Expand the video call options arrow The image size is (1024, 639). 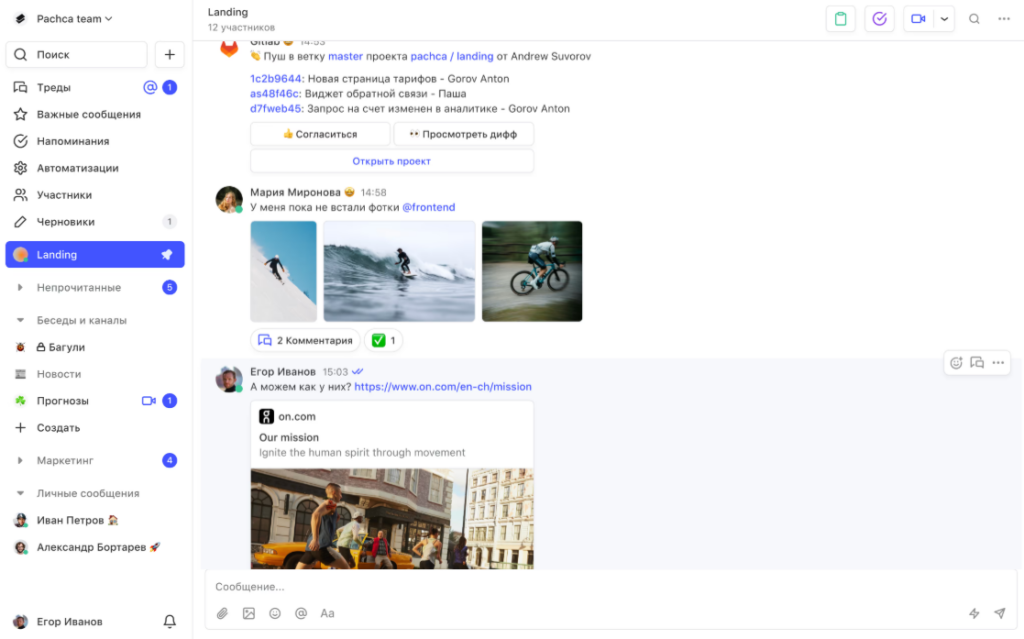coord(944,19)
